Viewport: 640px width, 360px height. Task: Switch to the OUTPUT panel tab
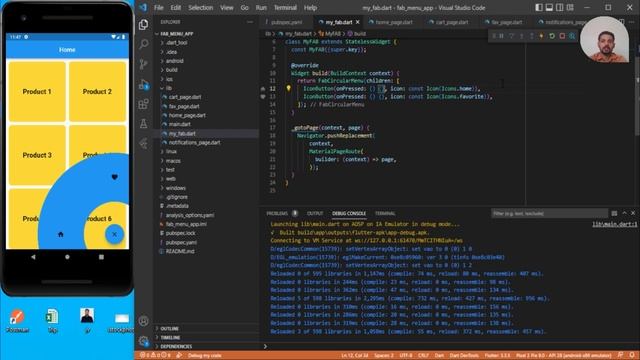click(315, 213)
